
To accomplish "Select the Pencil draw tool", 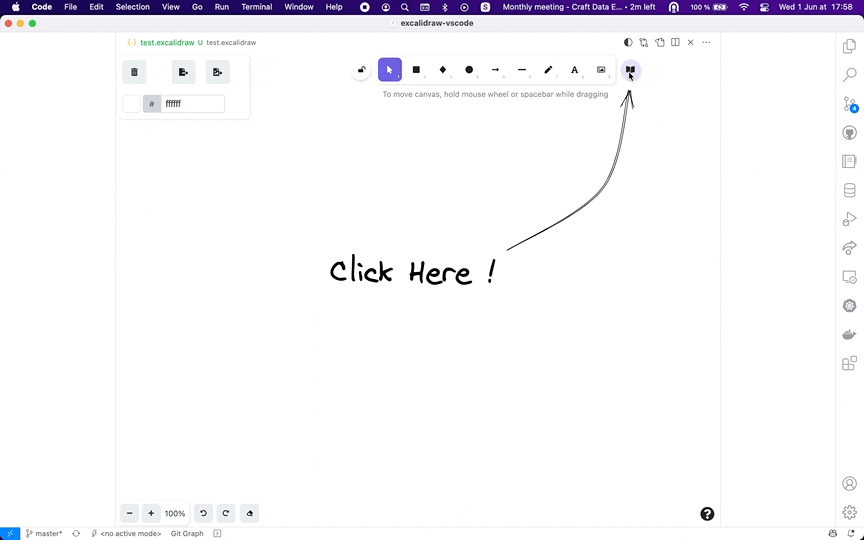I will tap(548, 70).
